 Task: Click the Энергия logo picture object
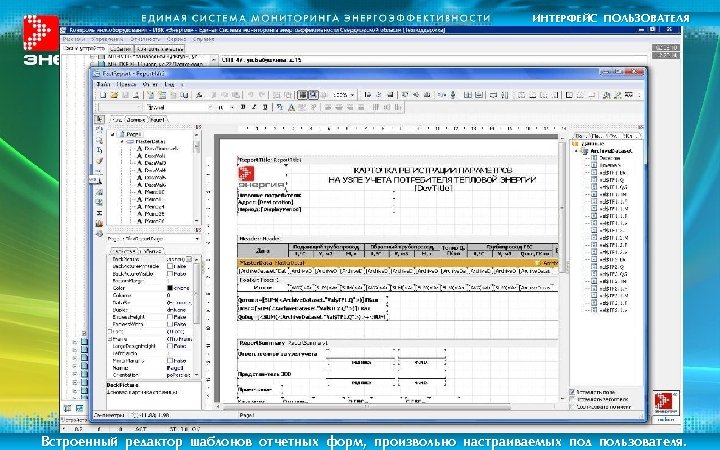click(261, 177)
